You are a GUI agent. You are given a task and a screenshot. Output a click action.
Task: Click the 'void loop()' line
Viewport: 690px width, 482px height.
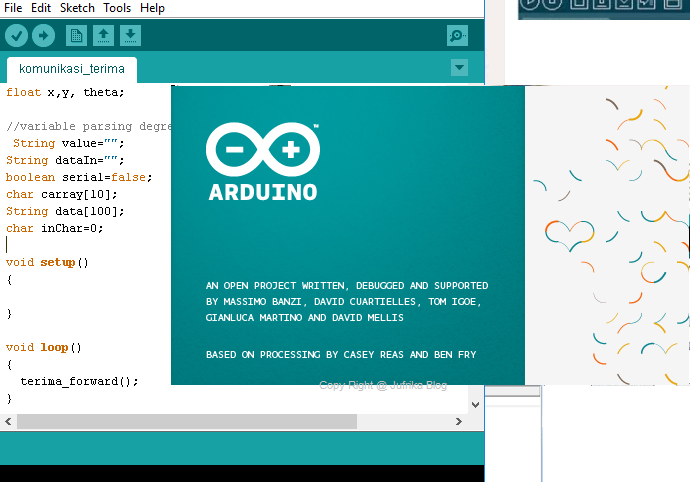coord(44,348)
